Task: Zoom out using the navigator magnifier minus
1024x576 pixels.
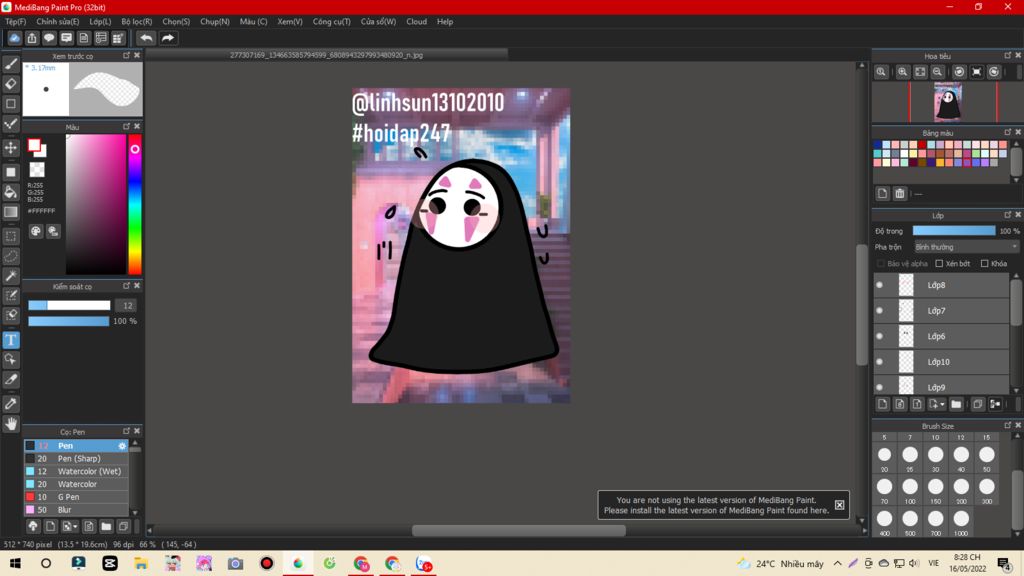Action: pyautogui.click(x=937, y=72)
